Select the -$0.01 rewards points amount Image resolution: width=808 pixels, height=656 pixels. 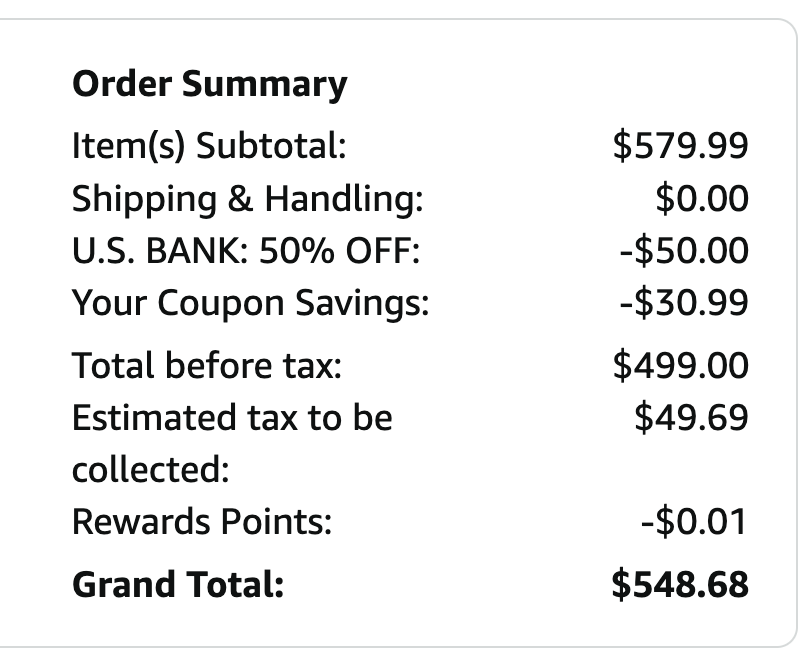tap(695, 521)
